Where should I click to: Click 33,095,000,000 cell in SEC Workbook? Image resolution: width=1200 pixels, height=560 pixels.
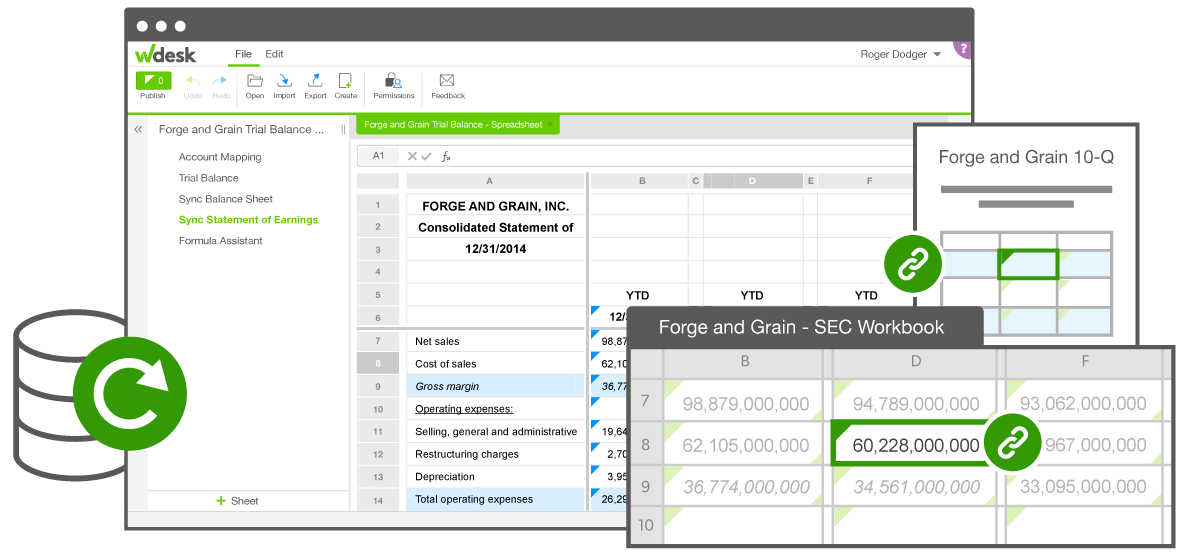1084,487
